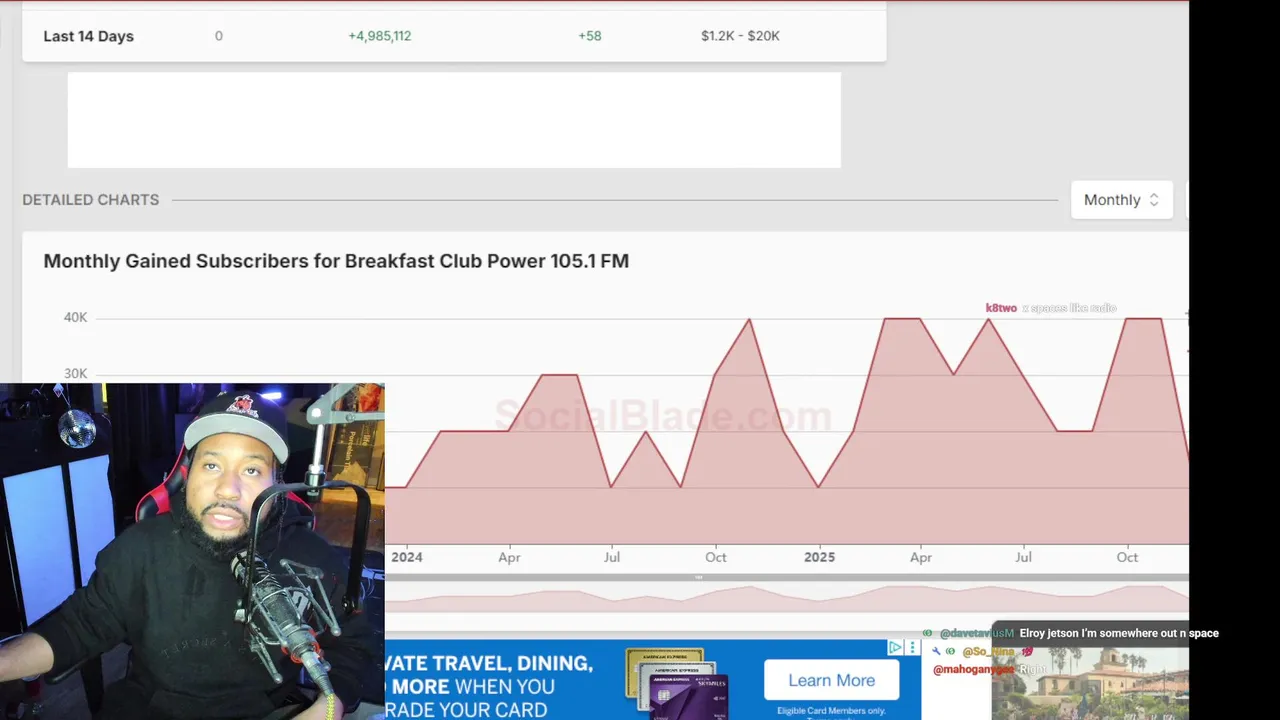The height and width of the screenshot is (720, 1280).
Task: Click the 'DETAILED CHARTS' section heading
Action: (91, 200)
